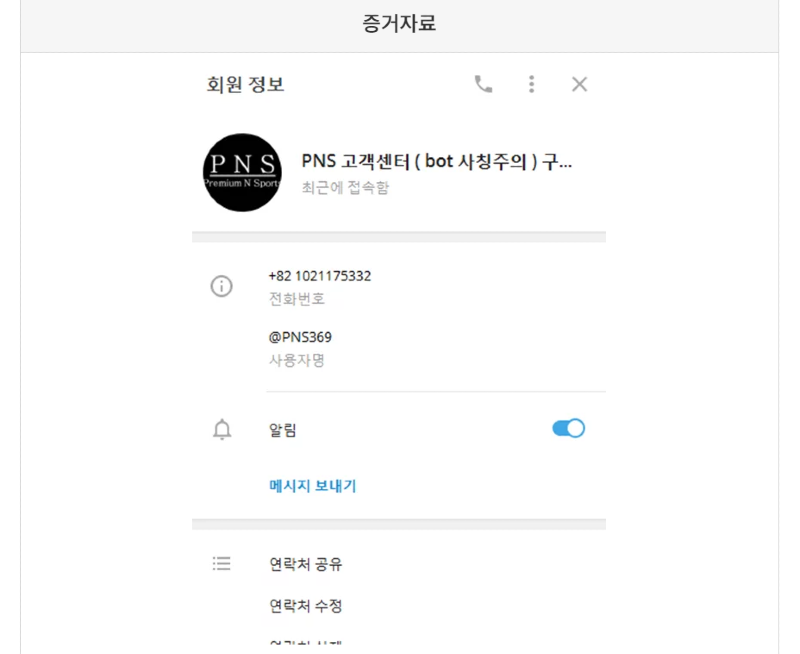
Task: Click the 최근에 접속함 status text
Action: coord(345,188)
